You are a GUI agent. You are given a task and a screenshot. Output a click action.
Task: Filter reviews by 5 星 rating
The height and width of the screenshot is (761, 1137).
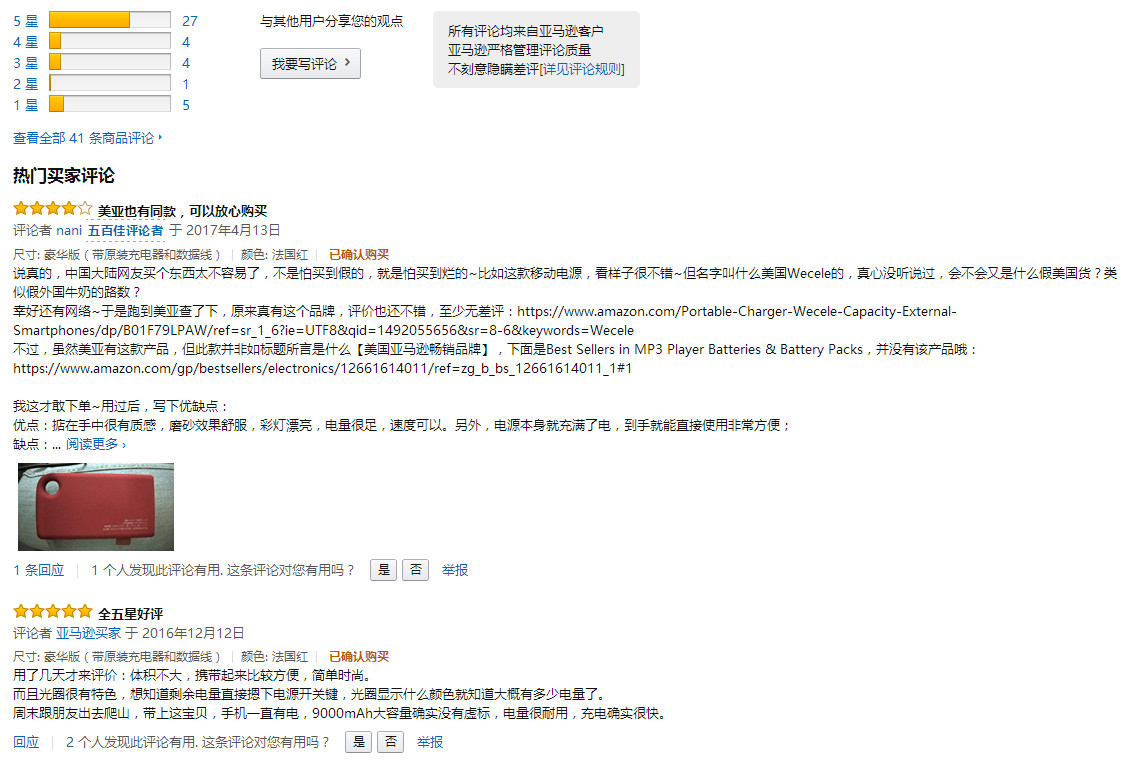25,21
